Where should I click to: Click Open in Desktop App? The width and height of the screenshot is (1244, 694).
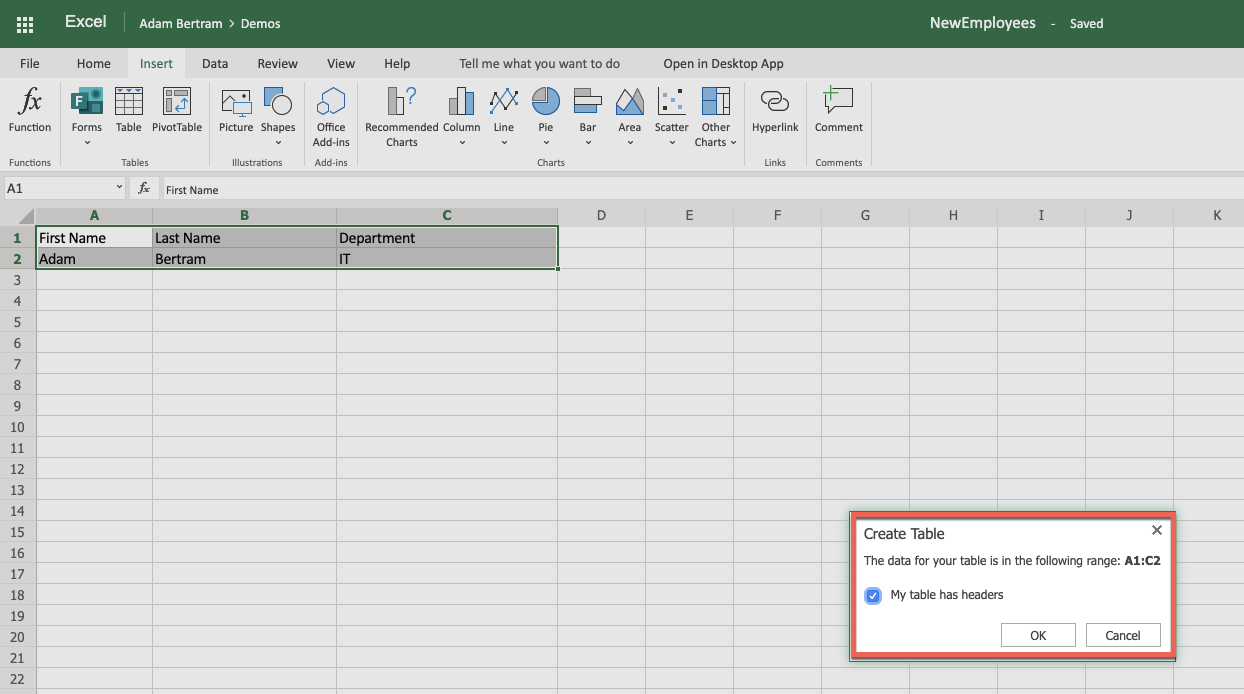723,63
